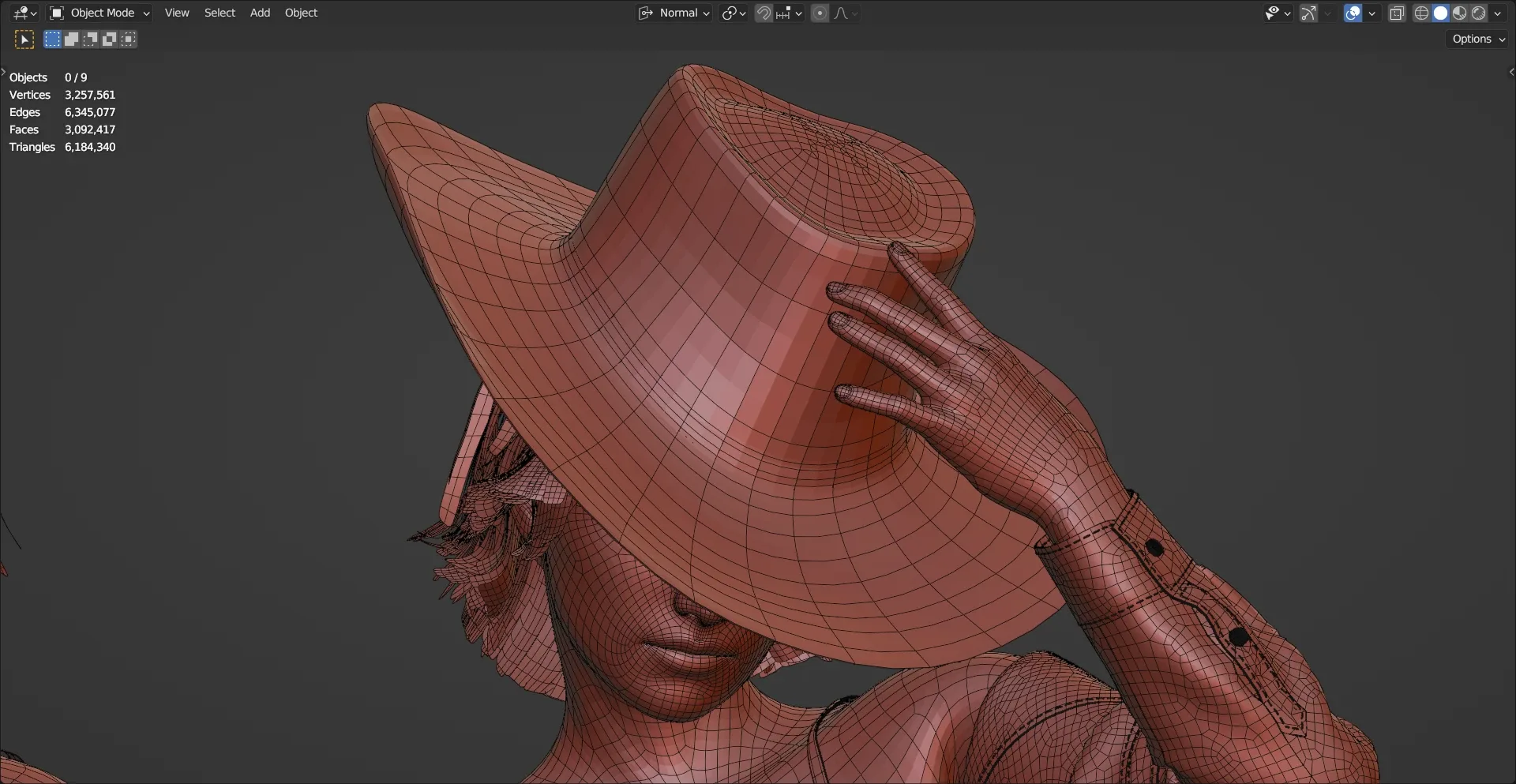This screenshot has width=1516, height=784.
Task: Open the Options popover
Action: click(1478, 39)
